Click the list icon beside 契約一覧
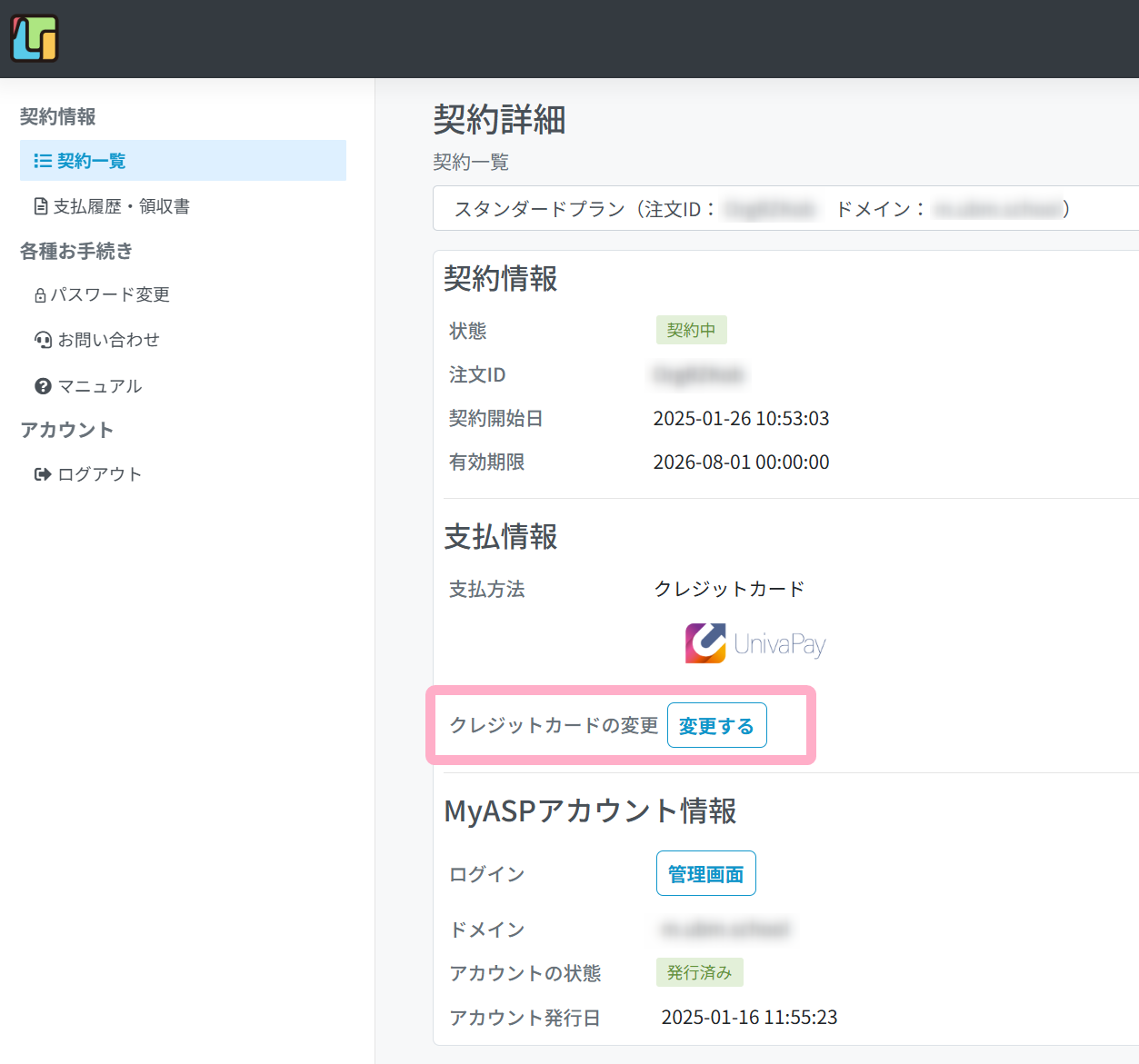The image size is (1139, 1064). pos(43,161)
